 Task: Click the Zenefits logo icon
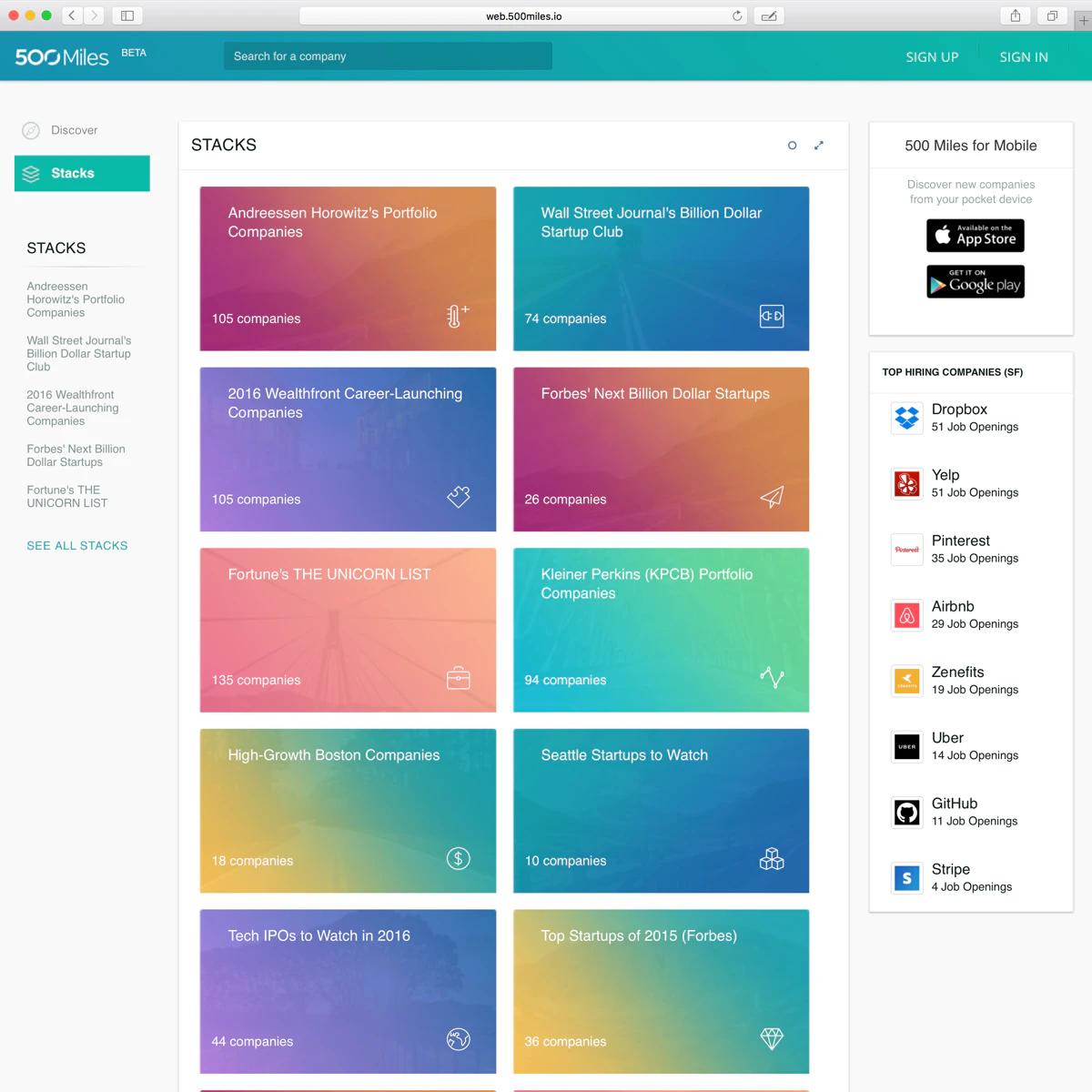907,681
